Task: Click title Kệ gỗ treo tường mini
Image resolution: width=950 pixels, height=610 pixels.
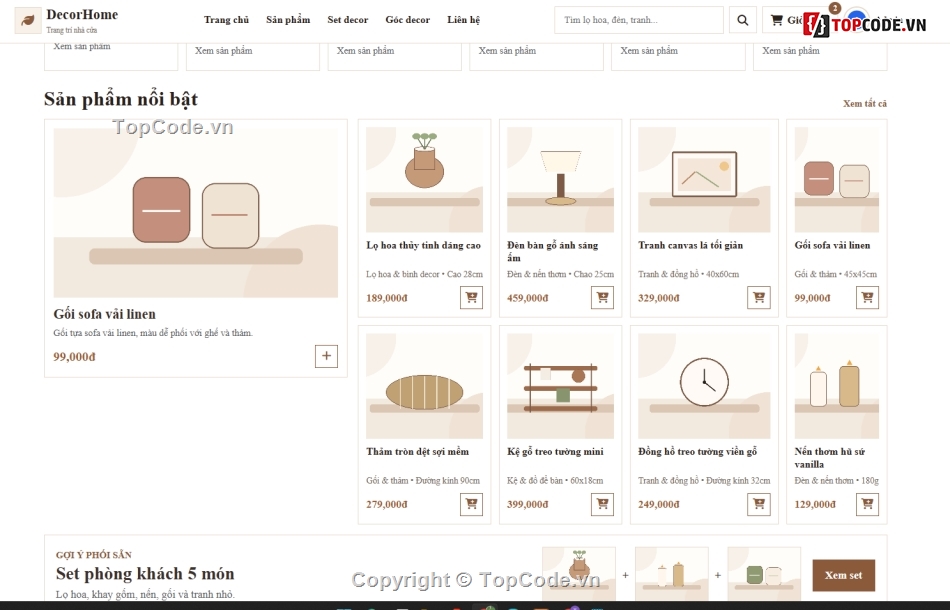Action: point(556,451)
